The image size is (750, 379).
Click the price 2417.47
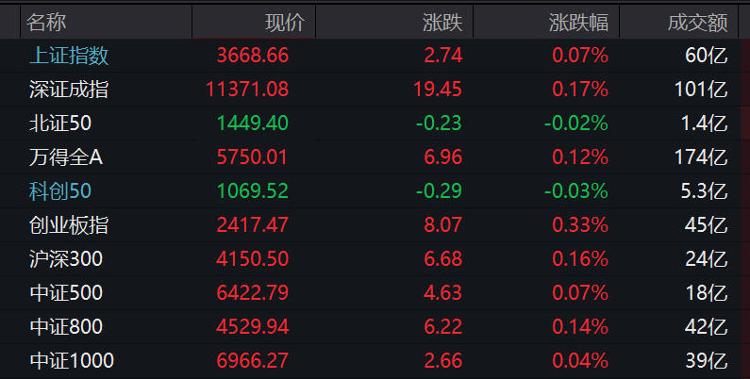coord(253,225)
